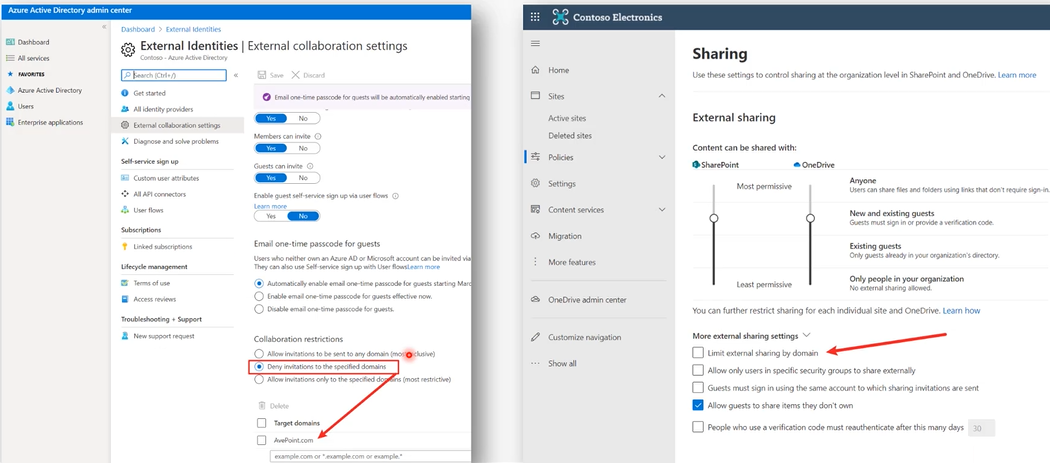Viewport: 1050px width, 463px height.
Task: Click the Users icon in Azure sidebar
Action: [x=10, y=107]
